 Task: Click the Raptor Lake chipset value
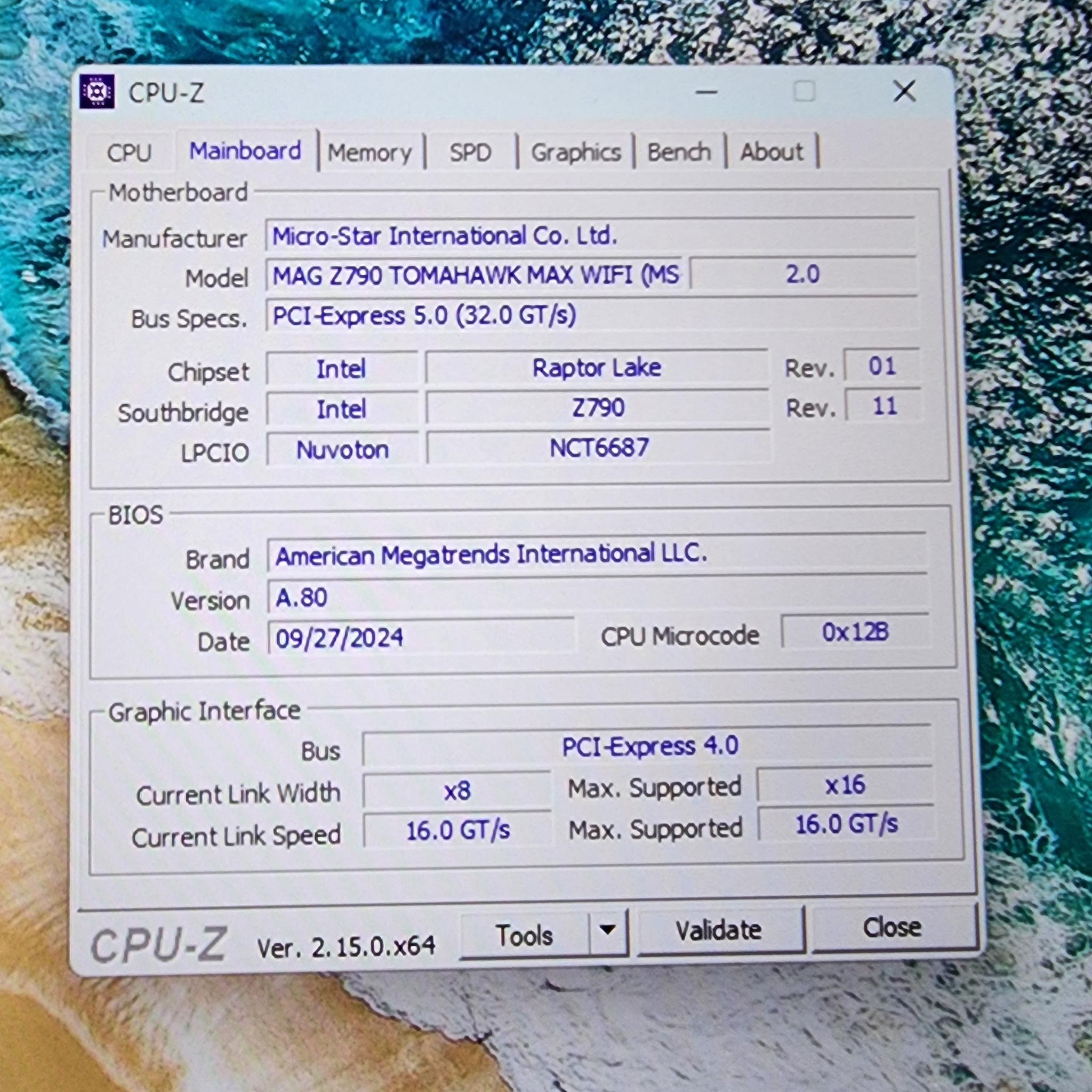pyautogui.click(x=597, y=368)
